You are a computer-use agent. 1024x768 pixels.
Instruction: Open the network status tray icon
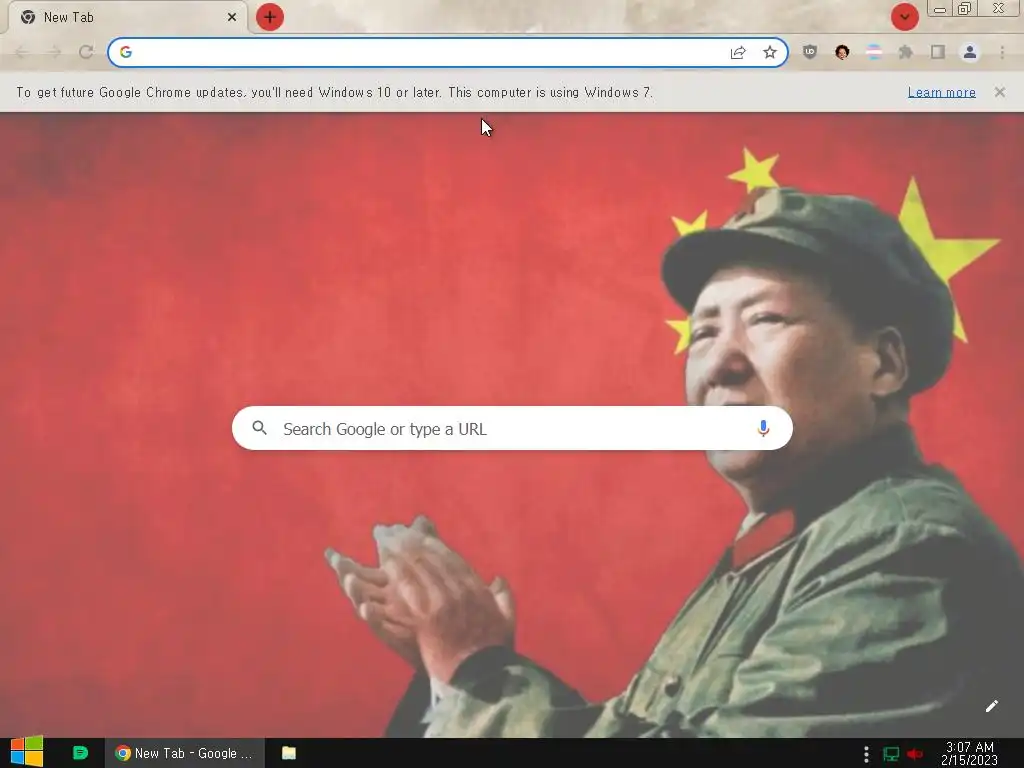(891, 754)
